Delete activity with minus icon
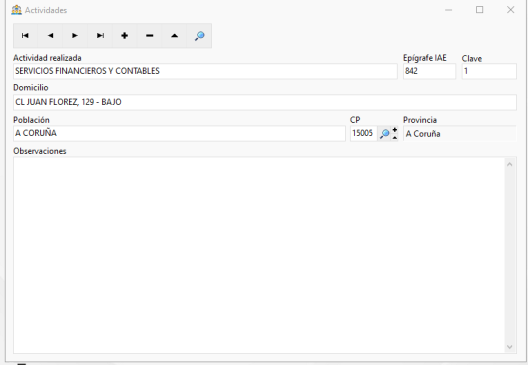Screen dimensions: 528x365 pos(150,36)
